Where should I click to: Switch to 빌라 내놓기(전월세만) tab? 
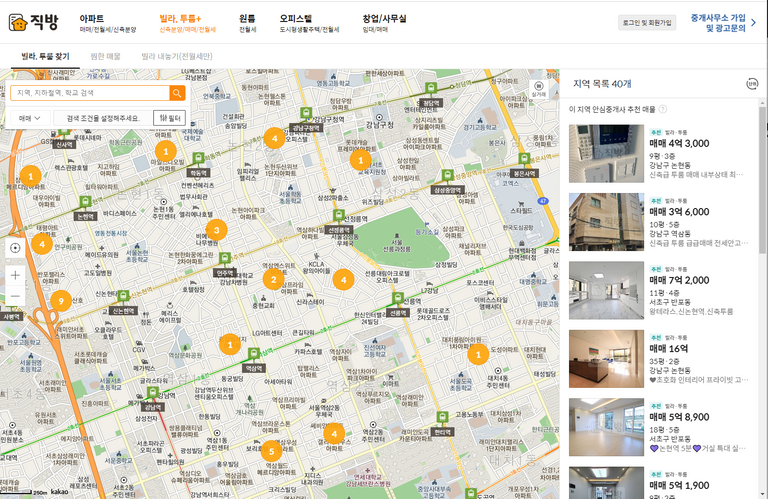(x=177, y=56)
